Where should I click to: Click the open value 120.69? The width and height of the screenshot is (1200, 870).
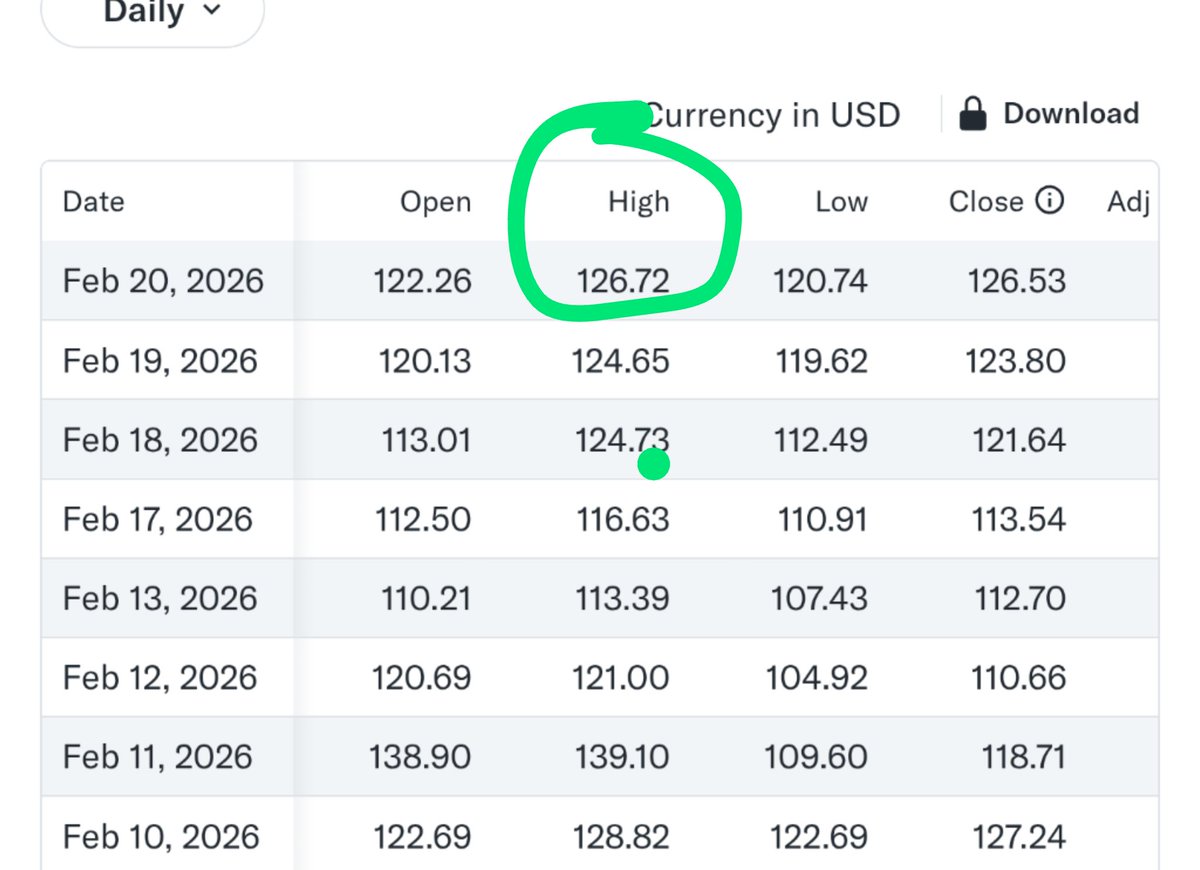click(422, 678)
